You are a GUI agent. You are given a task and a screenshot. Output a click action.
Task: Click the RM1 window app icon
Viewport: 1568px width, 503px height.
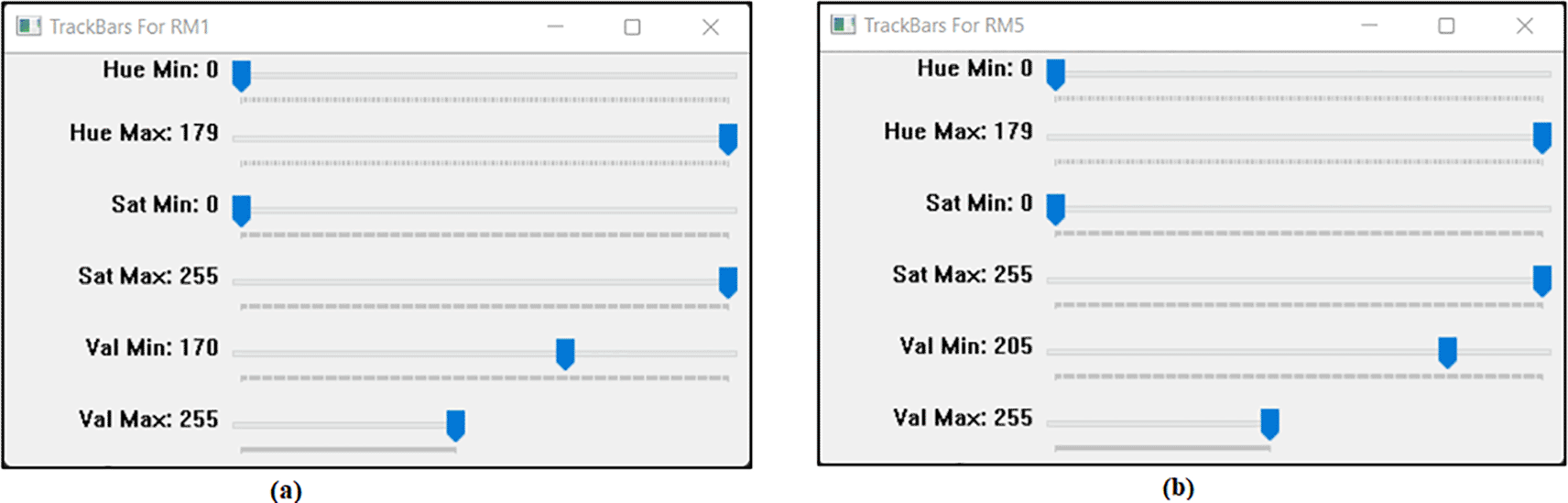click(28, 27)
